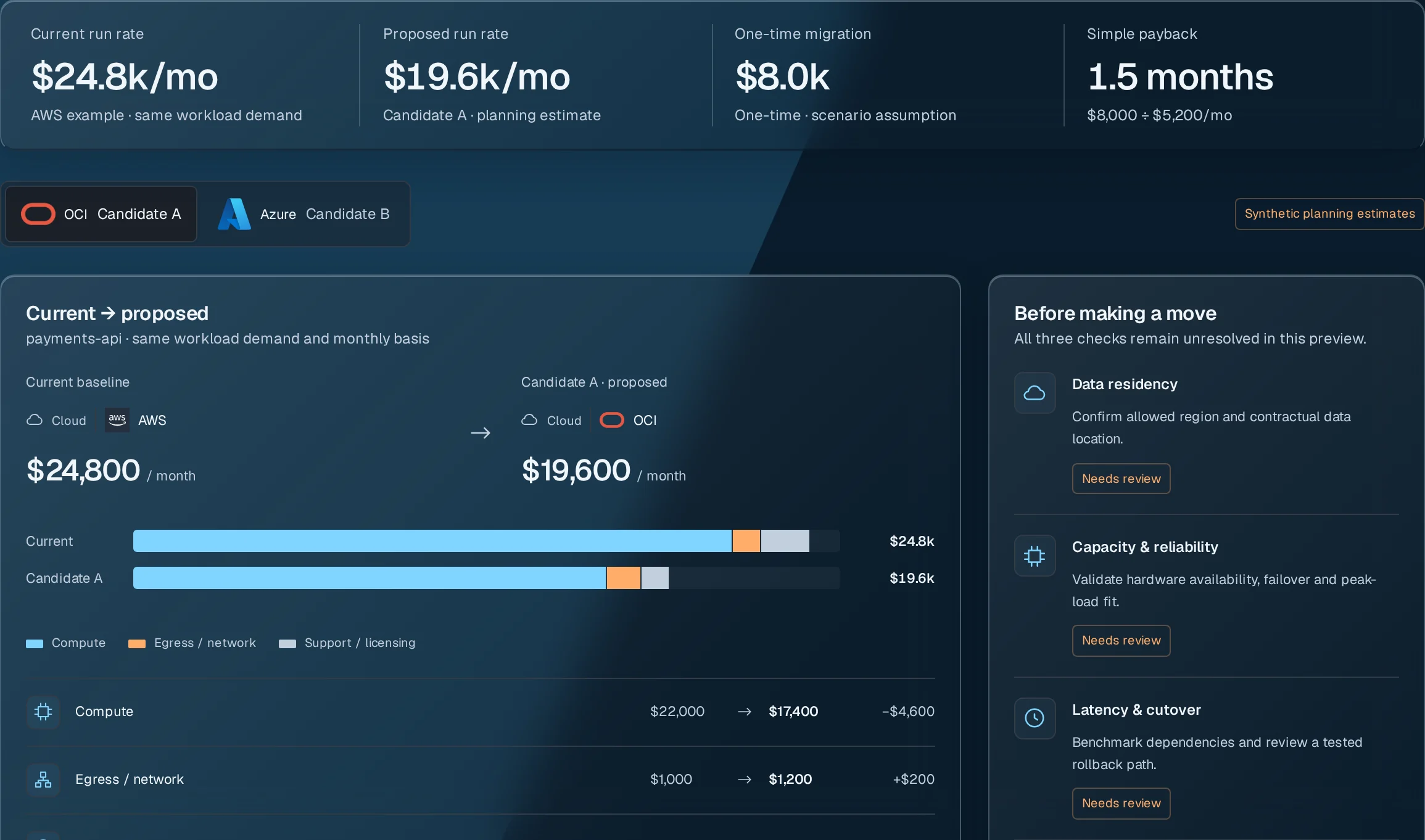Click the "$8.0k" one-time migration value
This screenshot has width=1425, height=840.
point(782,77)
